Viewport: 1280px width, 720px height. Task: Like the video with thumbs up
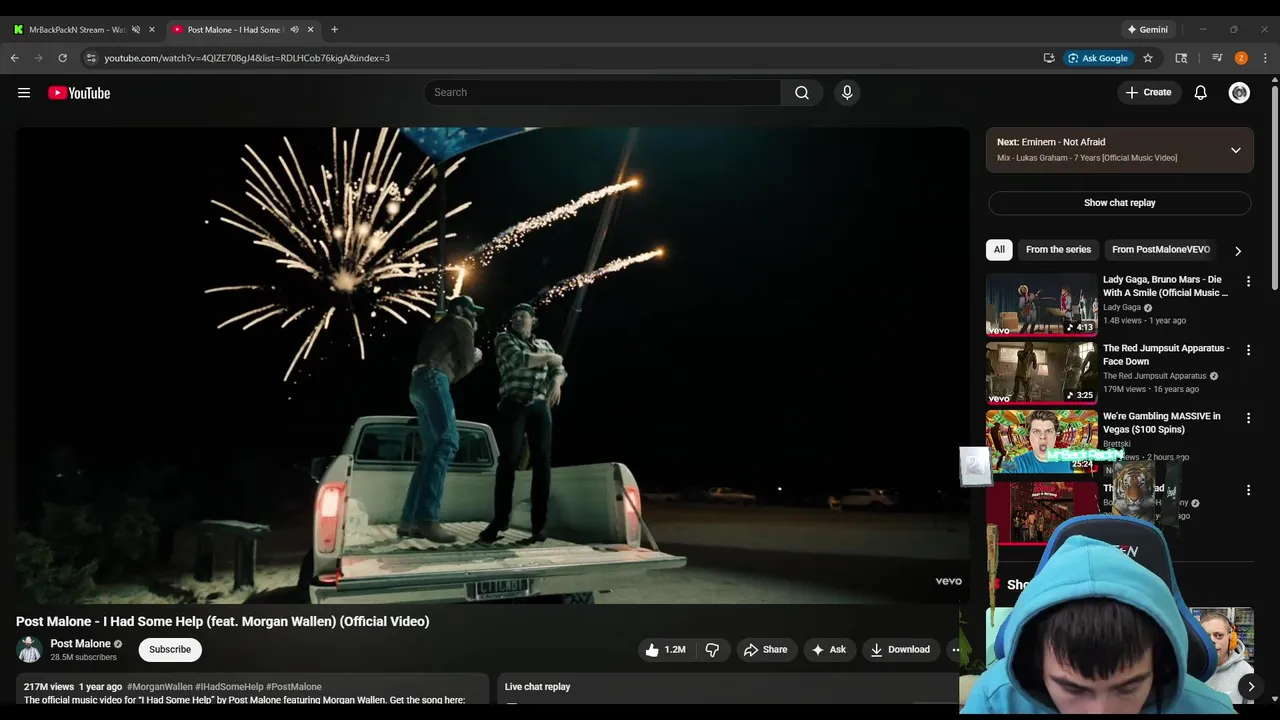pyautogui.click(x=665, y=650)
